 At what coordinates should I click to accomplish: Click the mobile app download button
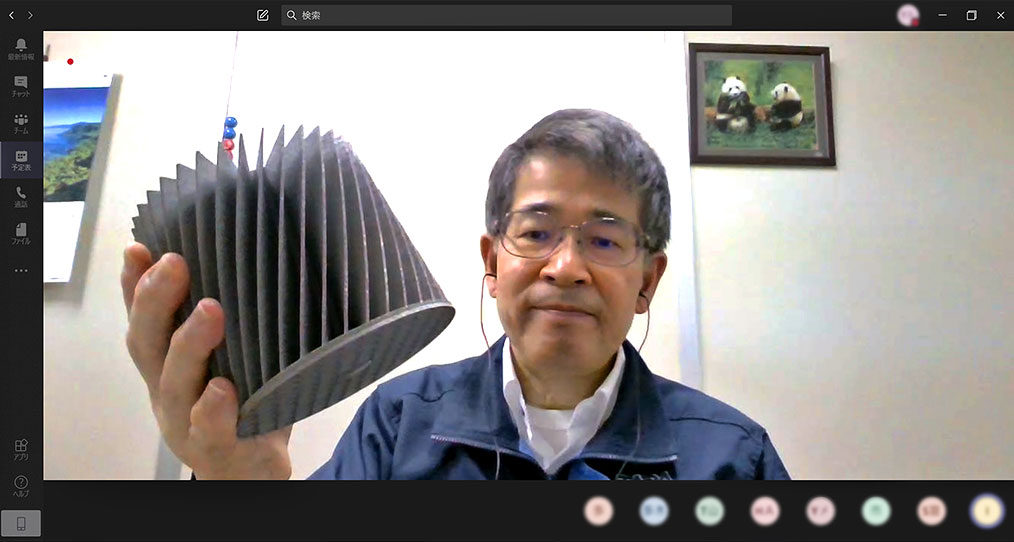point(21,523)
